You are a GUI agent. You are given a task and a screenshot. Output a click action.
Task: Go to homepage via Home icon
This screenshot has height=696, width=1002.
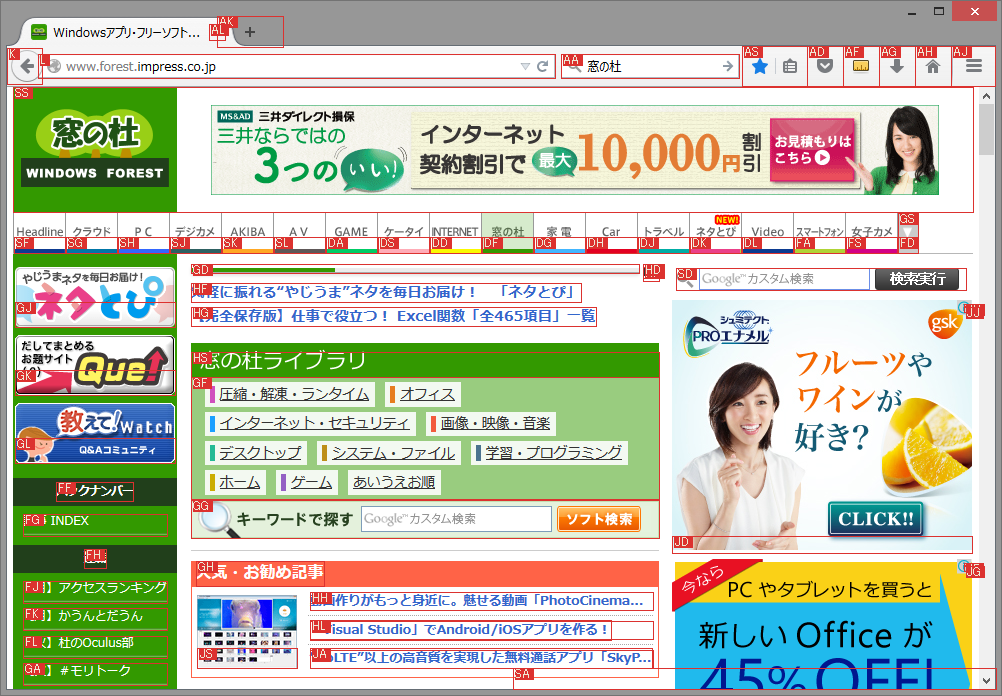click(x=933, y=66)
